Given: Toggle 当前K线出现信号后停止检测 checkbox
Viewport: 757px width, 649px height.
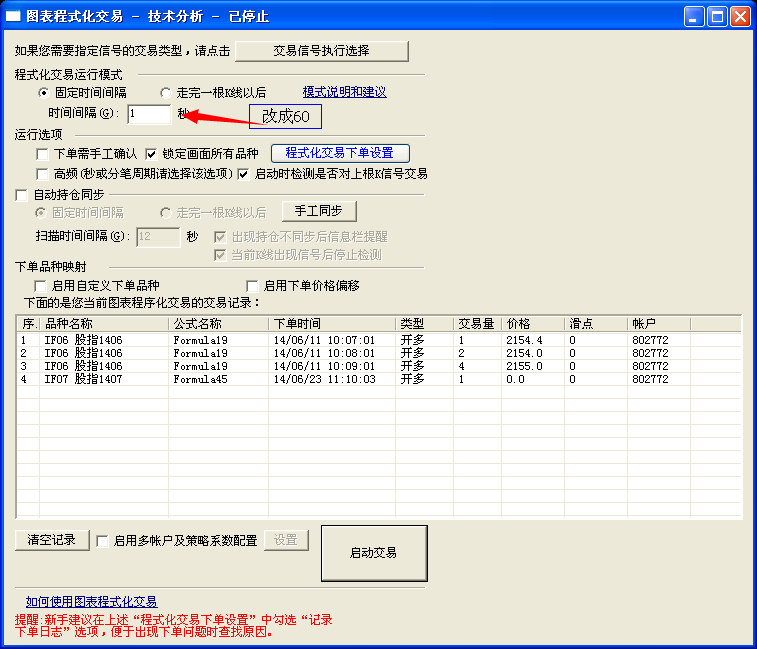Looking at the screenshot, I should 220,255.
